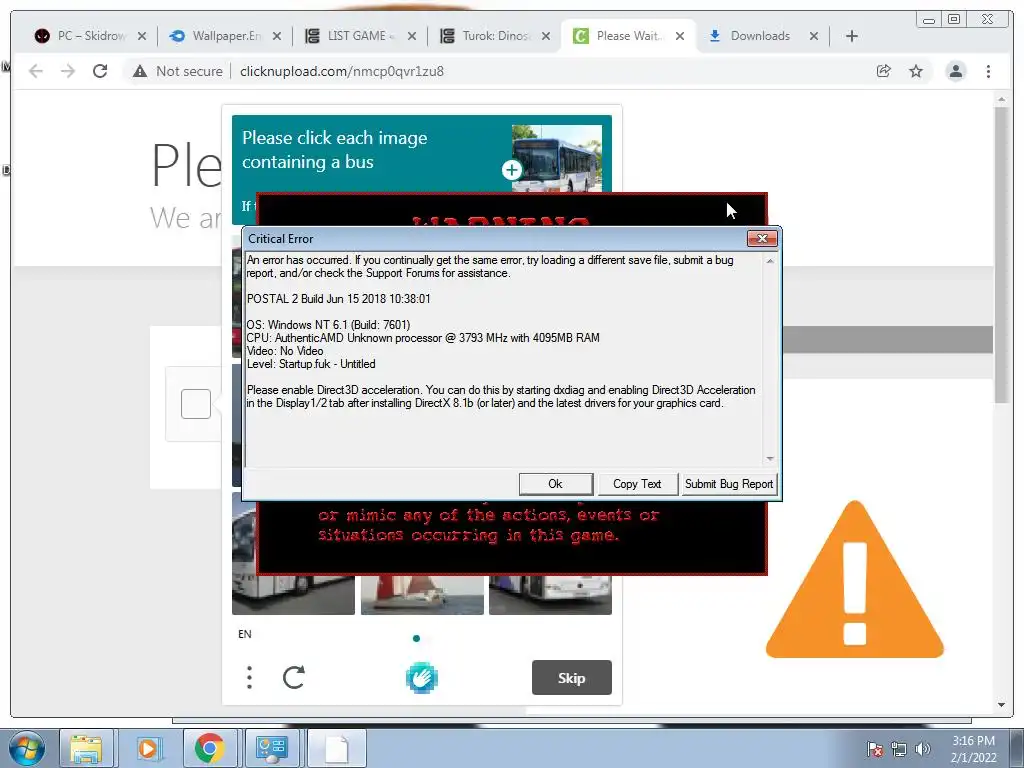Click the orange warning triangle icon
The height and width of the screenshot is (768, 1024).
(x=855, y=580)
